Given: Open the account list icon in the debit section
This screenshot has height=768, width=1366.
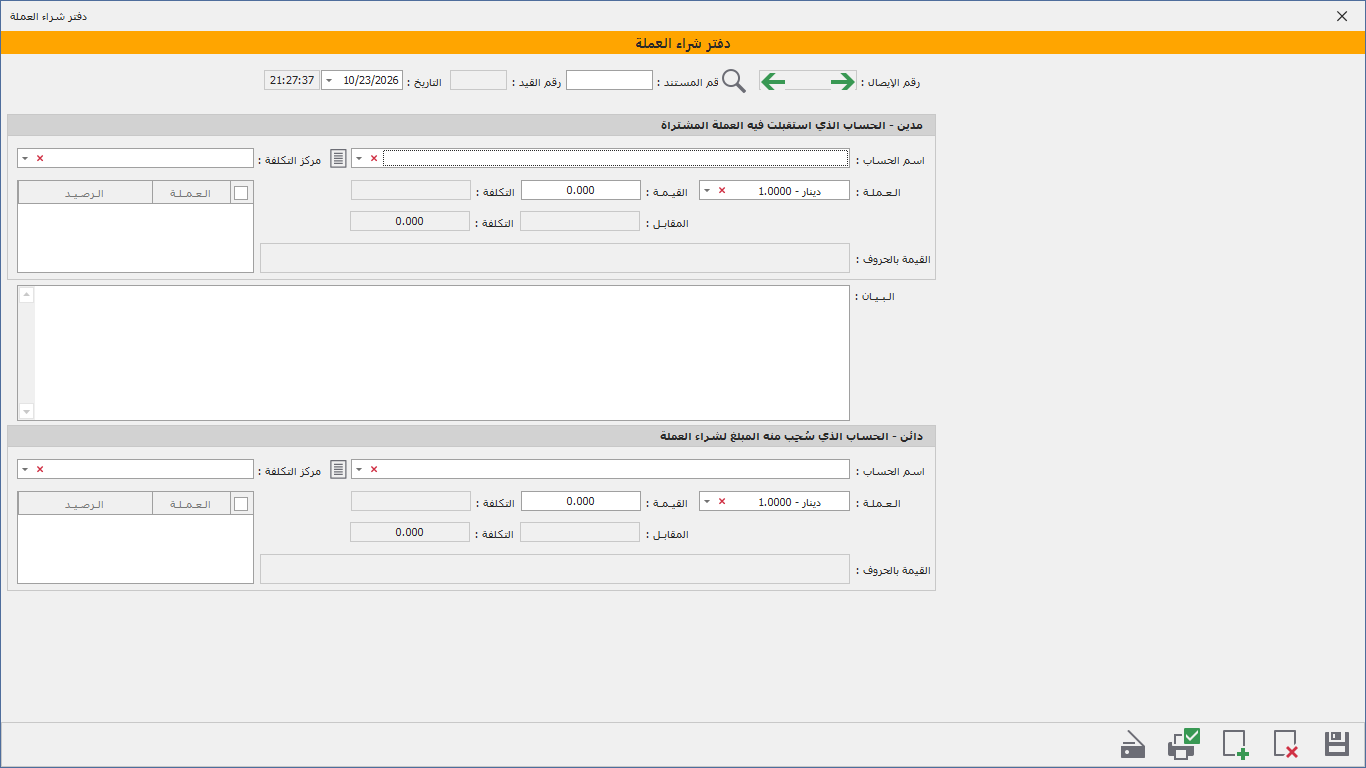Looking at the screenshot, I should click(339, 158).
